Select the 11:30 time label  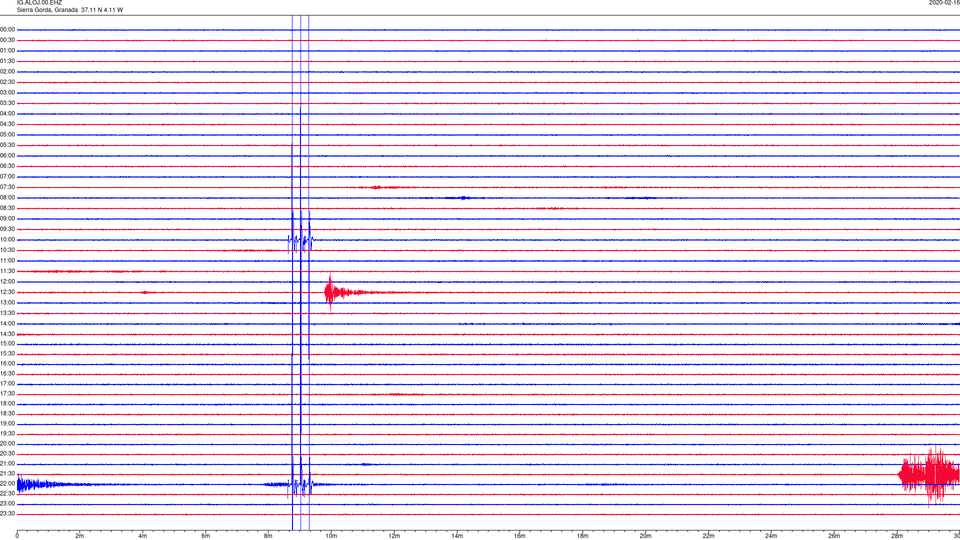[7, 271]
